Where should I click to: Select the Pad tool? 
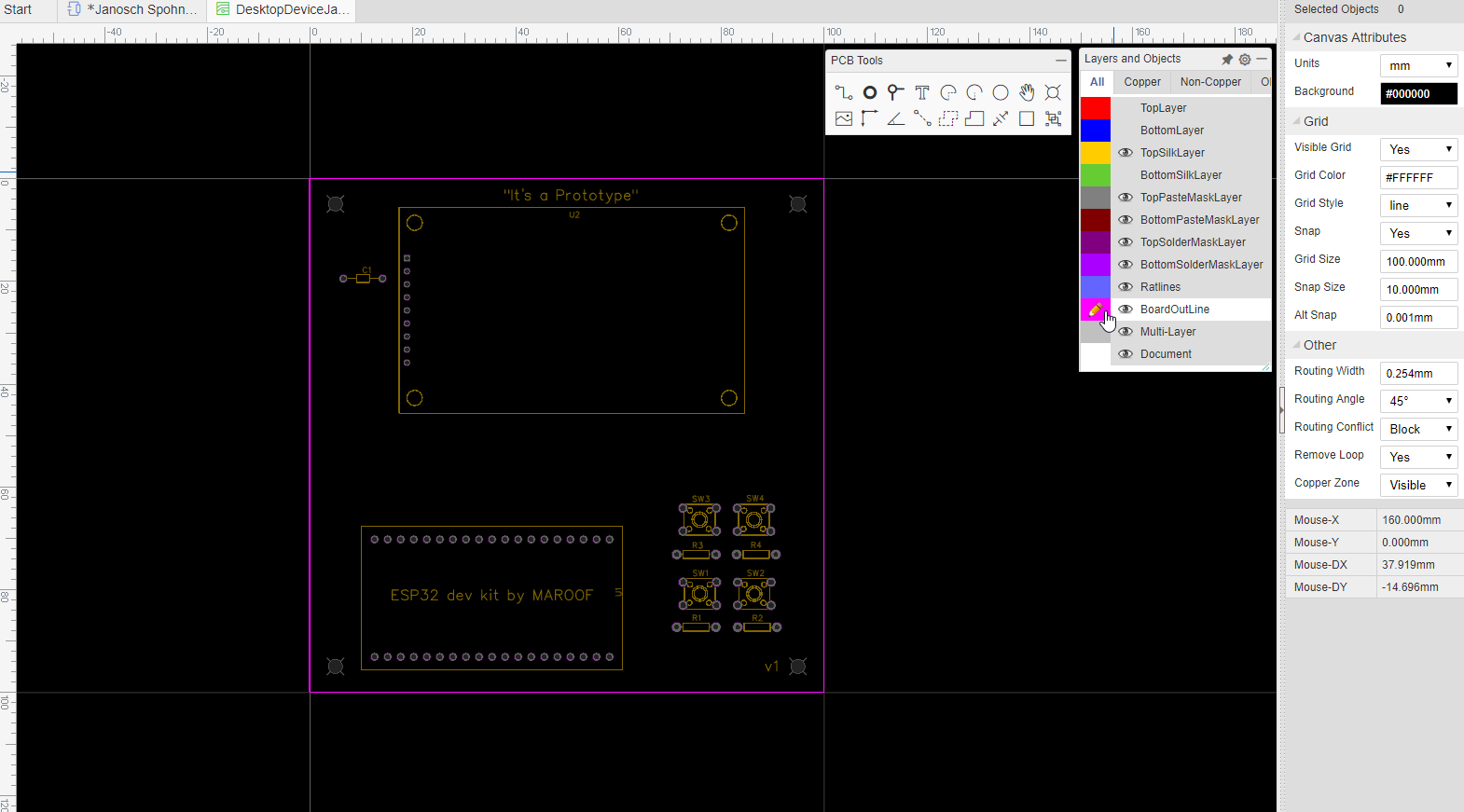coord(870,92)
